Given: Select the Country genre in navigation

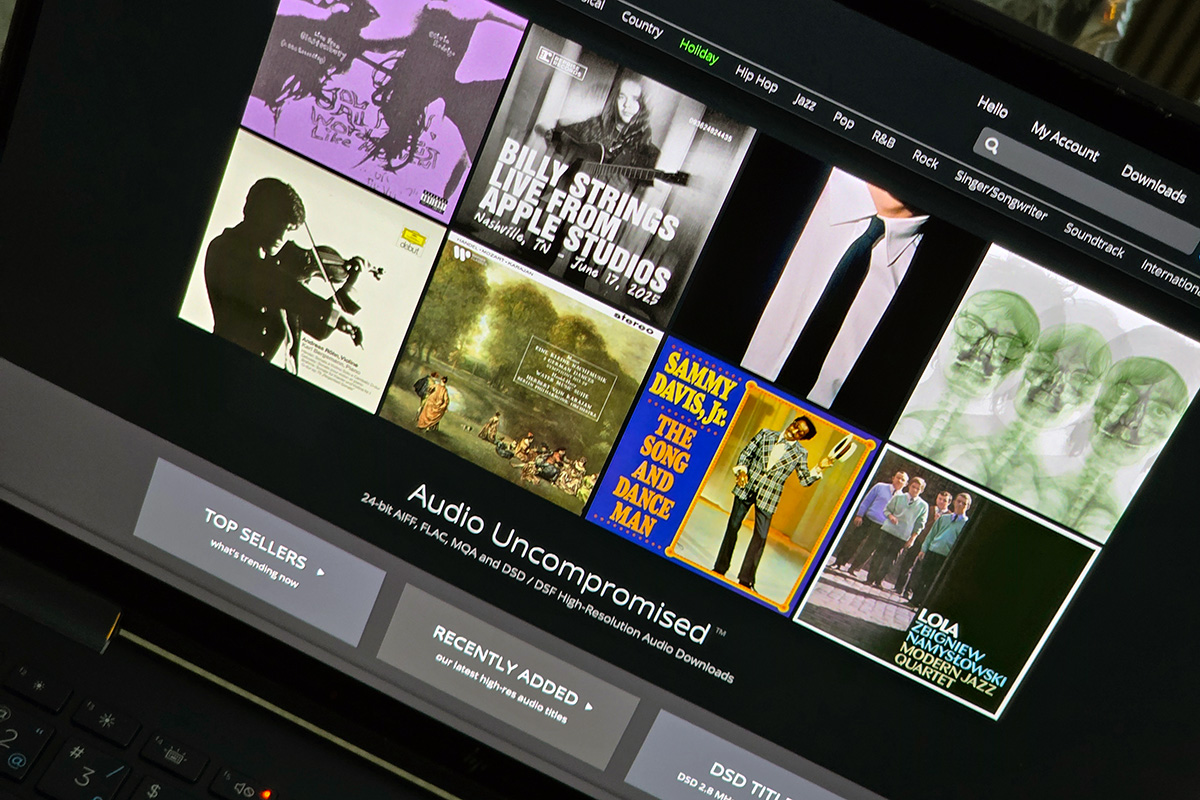Looking at the screenshot, I should (x=642, y=23).
